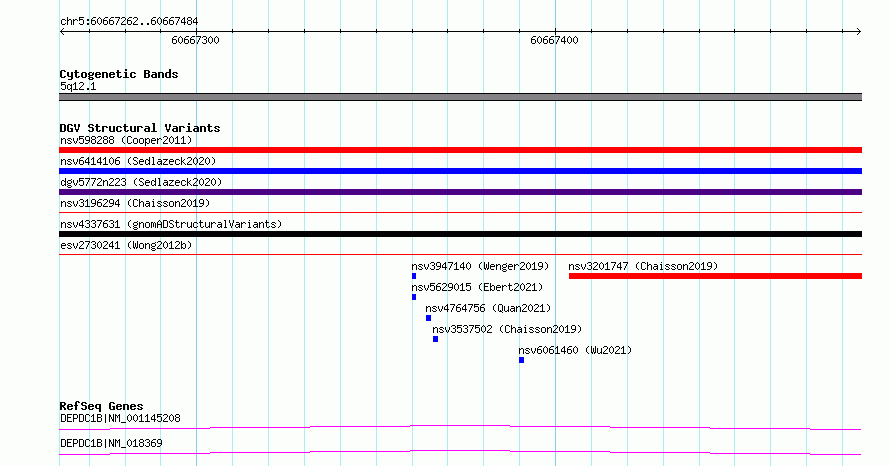Click the red nsv3201747 variant bar

tap(715, 276)
